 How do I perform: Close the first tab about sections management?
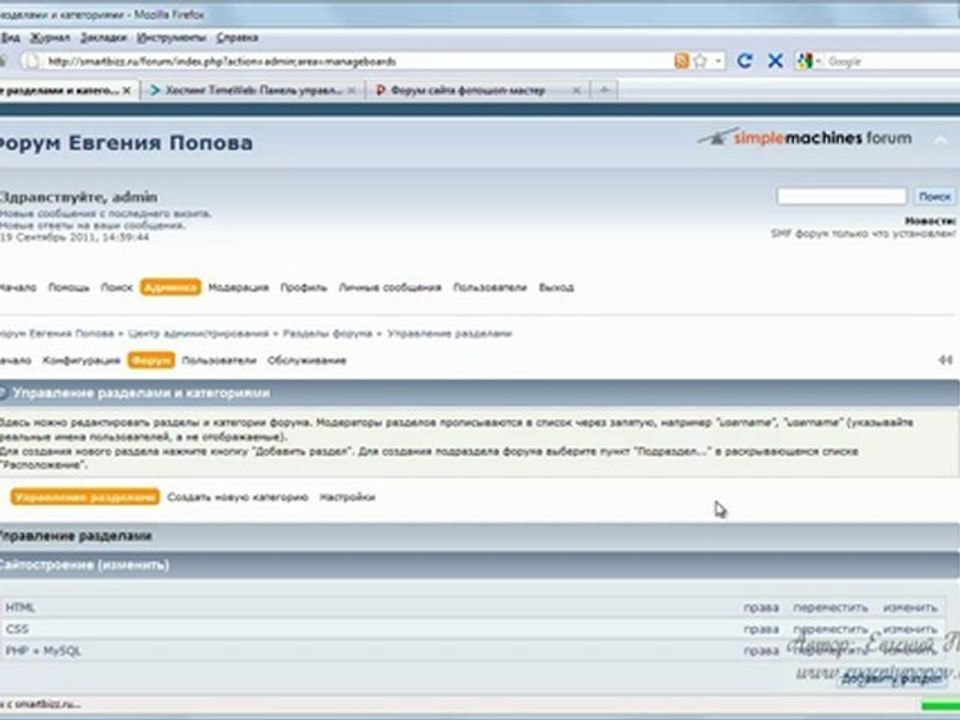tap(127, 91)
